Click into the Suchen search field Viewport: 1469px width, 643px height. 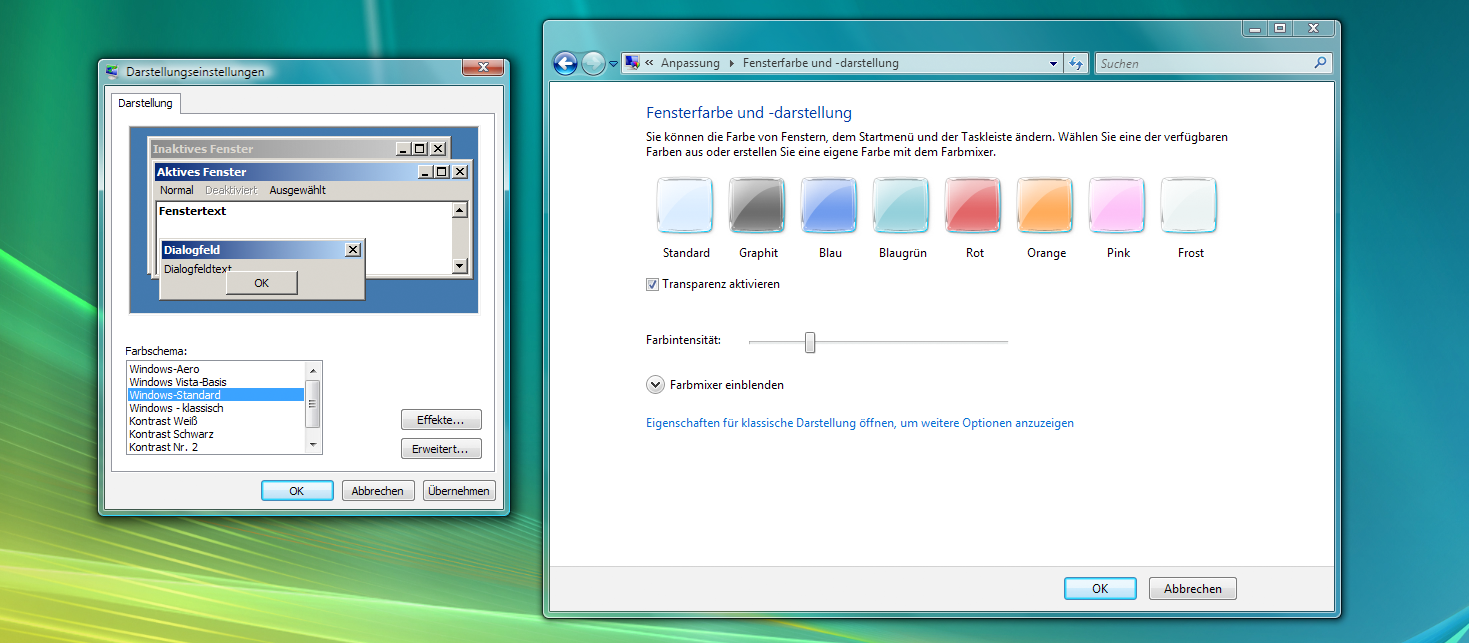(x=1203, y=63)
